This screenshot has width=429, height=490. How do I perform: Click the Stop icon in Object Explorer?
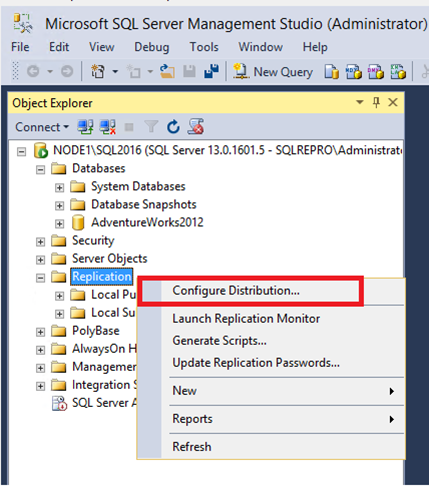pyautogui.click(x=129, y=127)
